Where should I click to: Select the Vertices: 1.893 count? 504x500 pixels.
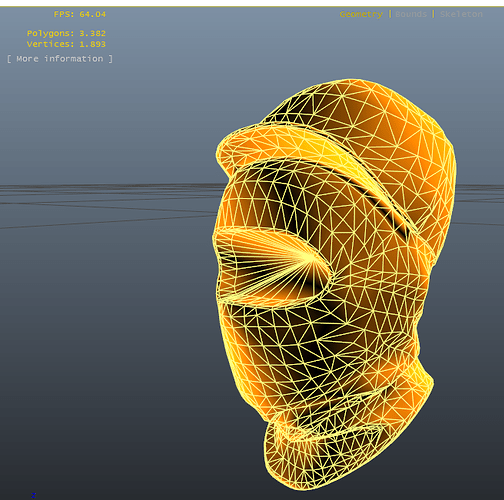pyautogui.click(x=66, y=44)
